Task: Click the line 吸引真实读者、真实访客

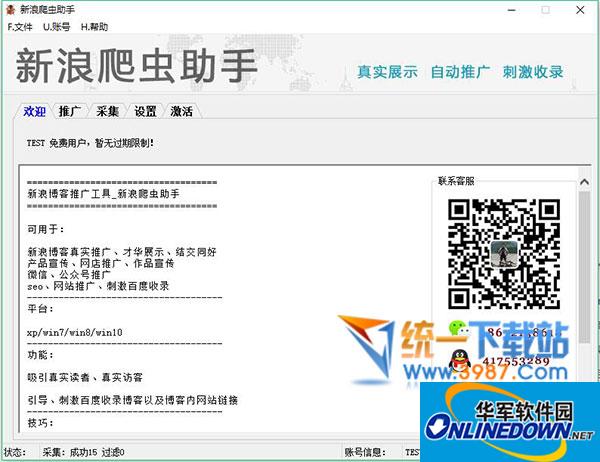Action: pyautogui.click(x=85, y=378)
